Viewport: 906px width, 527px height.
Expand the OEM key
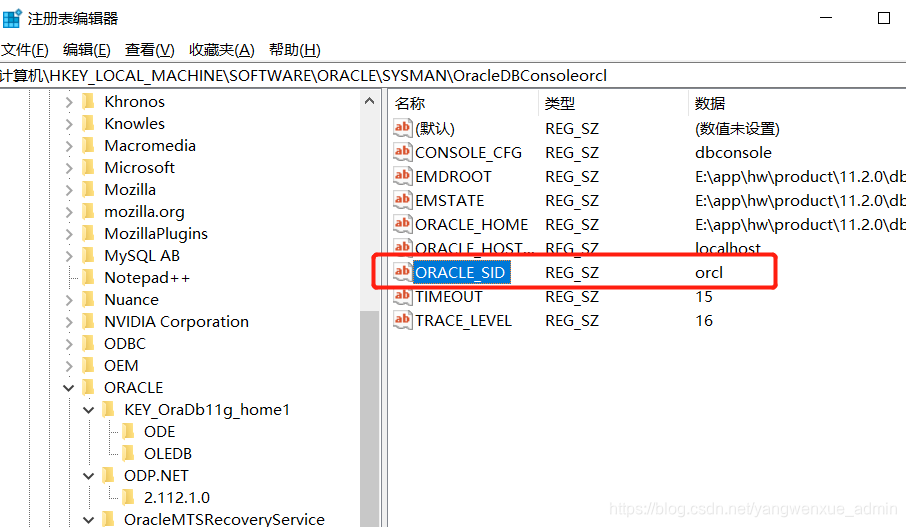[69, 366]
